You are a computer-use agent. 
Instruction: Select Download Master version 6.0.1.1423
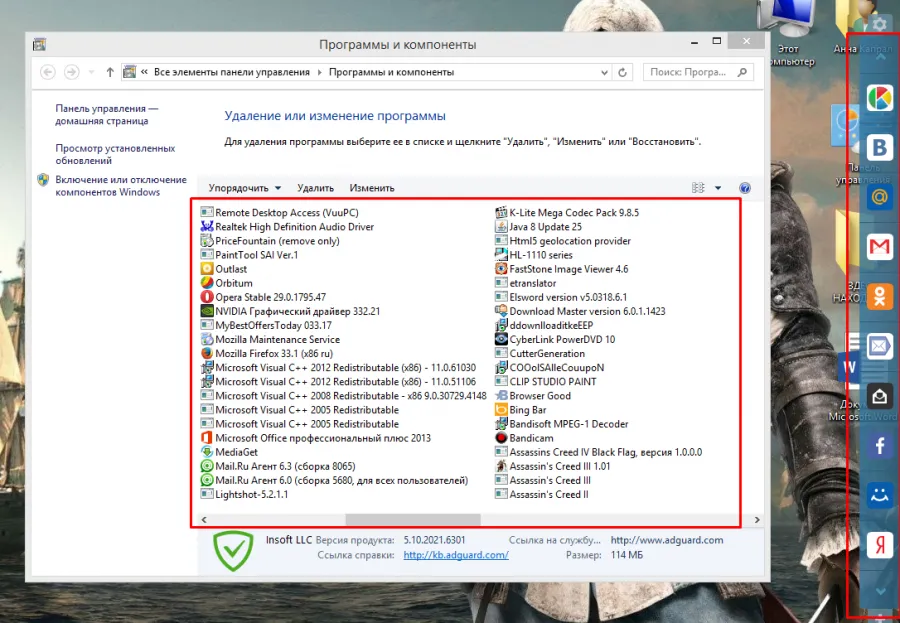point(580,311)
